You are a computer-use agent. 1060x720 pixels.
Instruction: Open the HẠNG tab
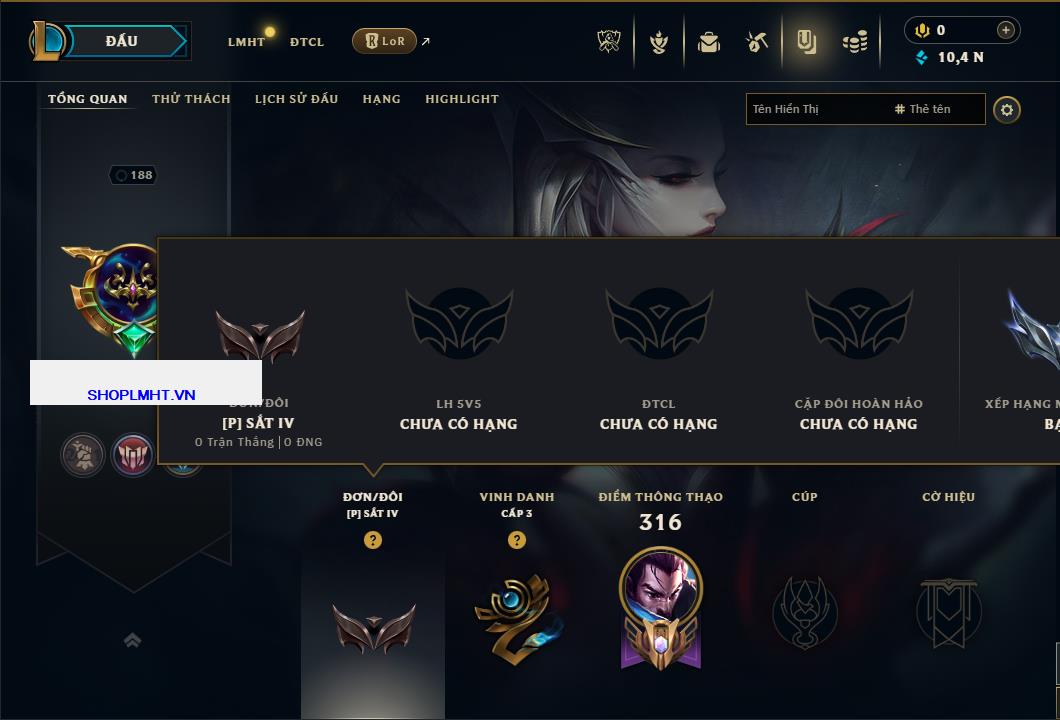click(381, 99)
